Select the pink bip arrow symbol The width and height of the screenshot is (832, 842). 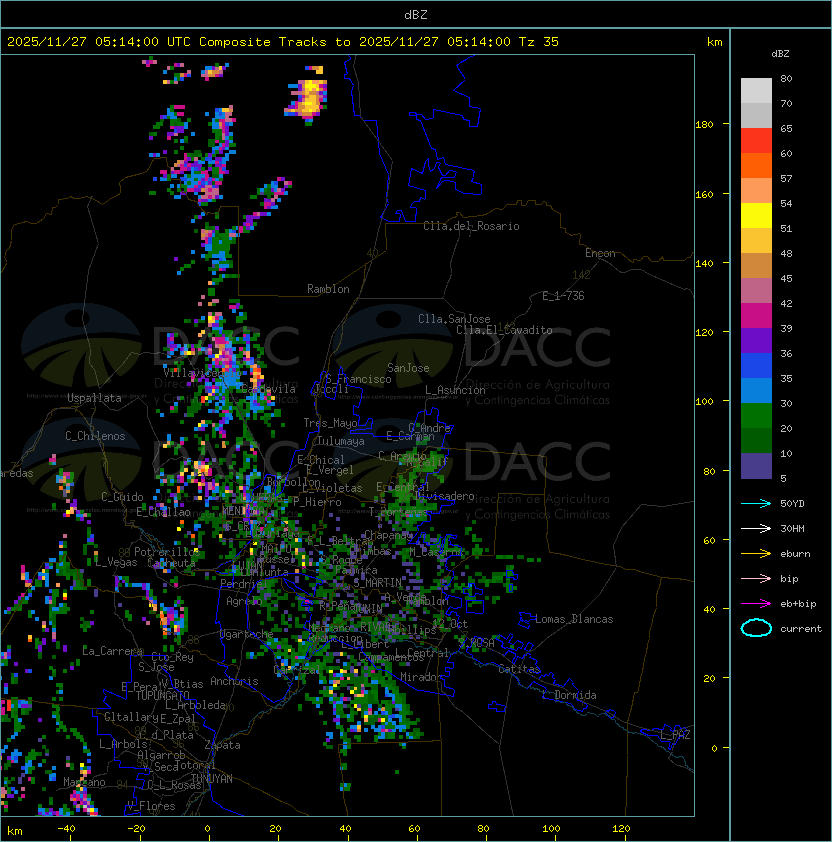click(756, 578)
